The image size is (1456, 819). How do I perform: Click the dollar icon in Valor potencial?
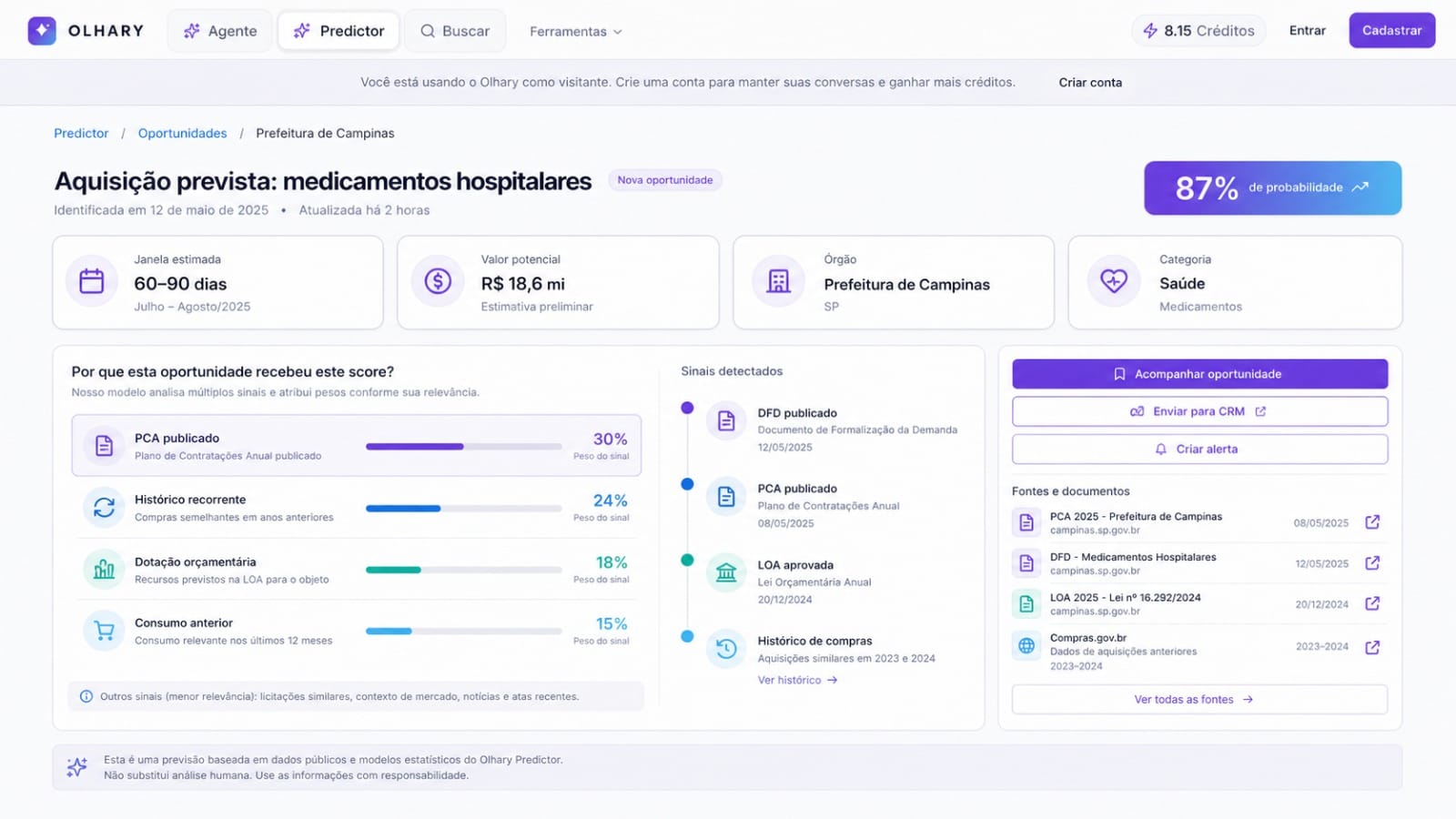(438, 281)
